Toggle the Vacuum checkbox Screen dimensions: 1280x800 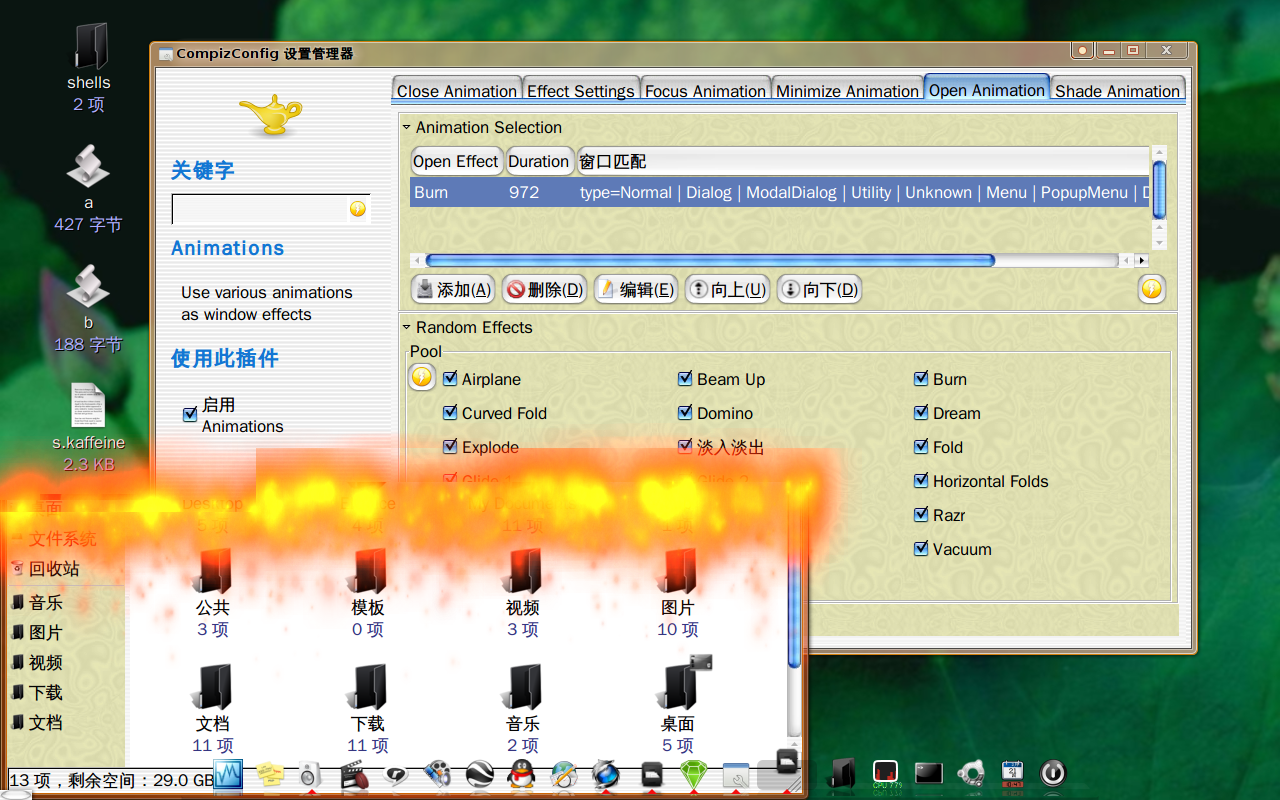coord(921,549)
